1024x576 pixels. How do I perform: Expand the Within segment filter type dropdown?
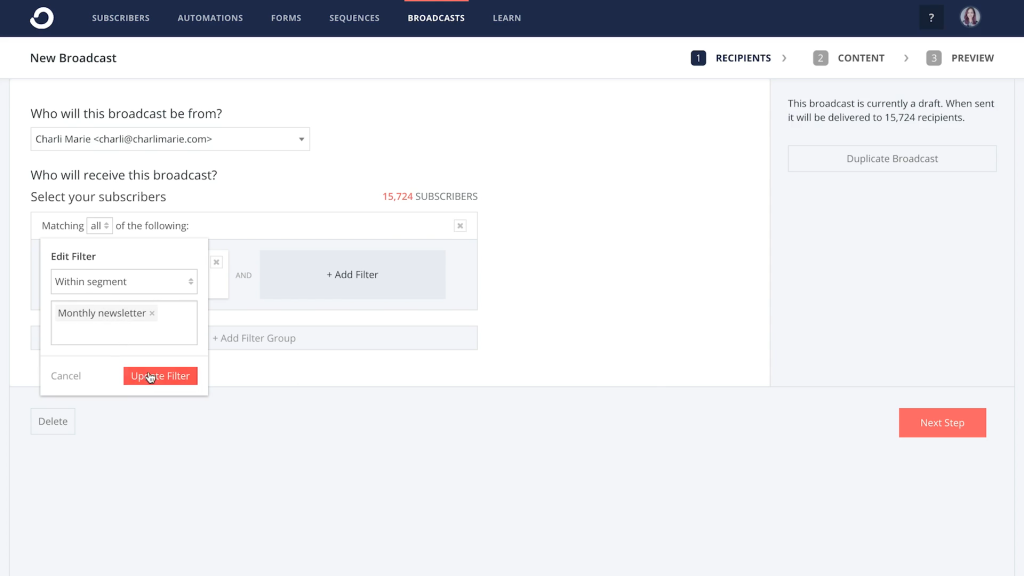pos(124,282)
